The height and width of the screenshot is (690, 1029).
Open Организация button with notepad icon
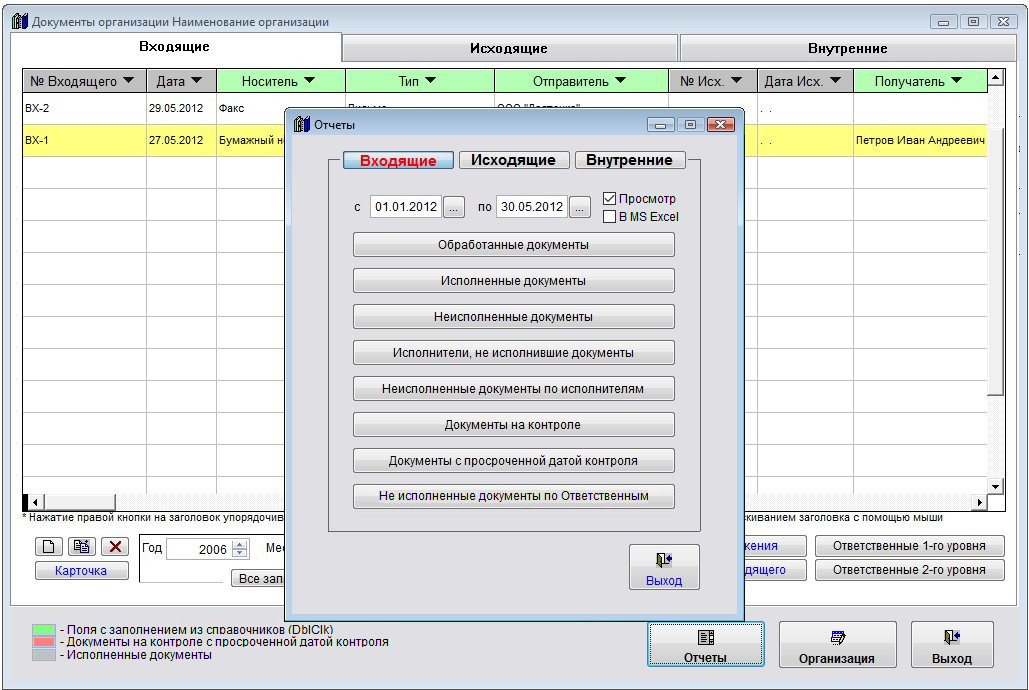[837, 645]
